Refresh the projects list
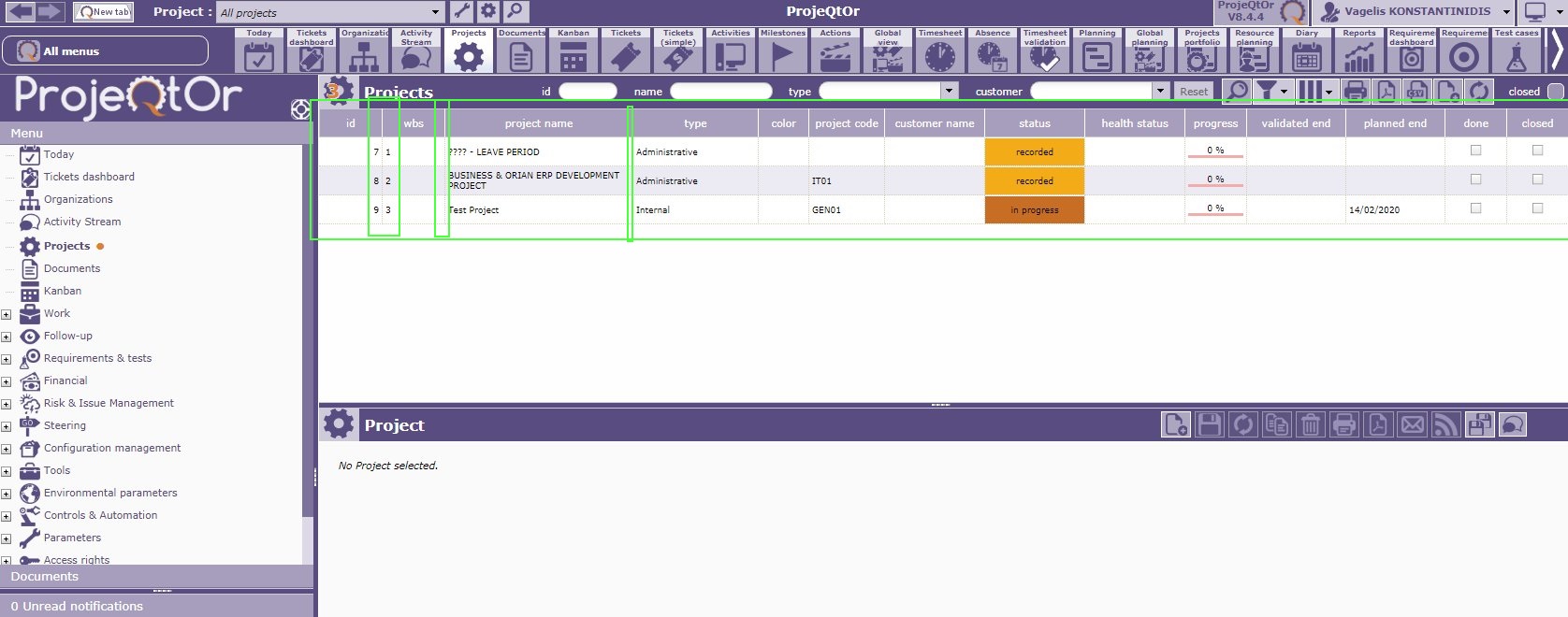 pos(1478,91)
